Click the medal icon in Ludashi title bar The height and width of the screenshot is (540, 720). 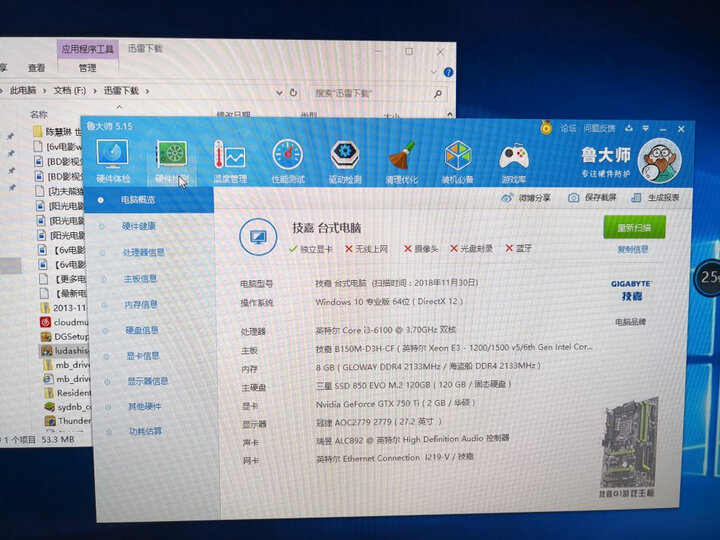[x=546, y=127]
